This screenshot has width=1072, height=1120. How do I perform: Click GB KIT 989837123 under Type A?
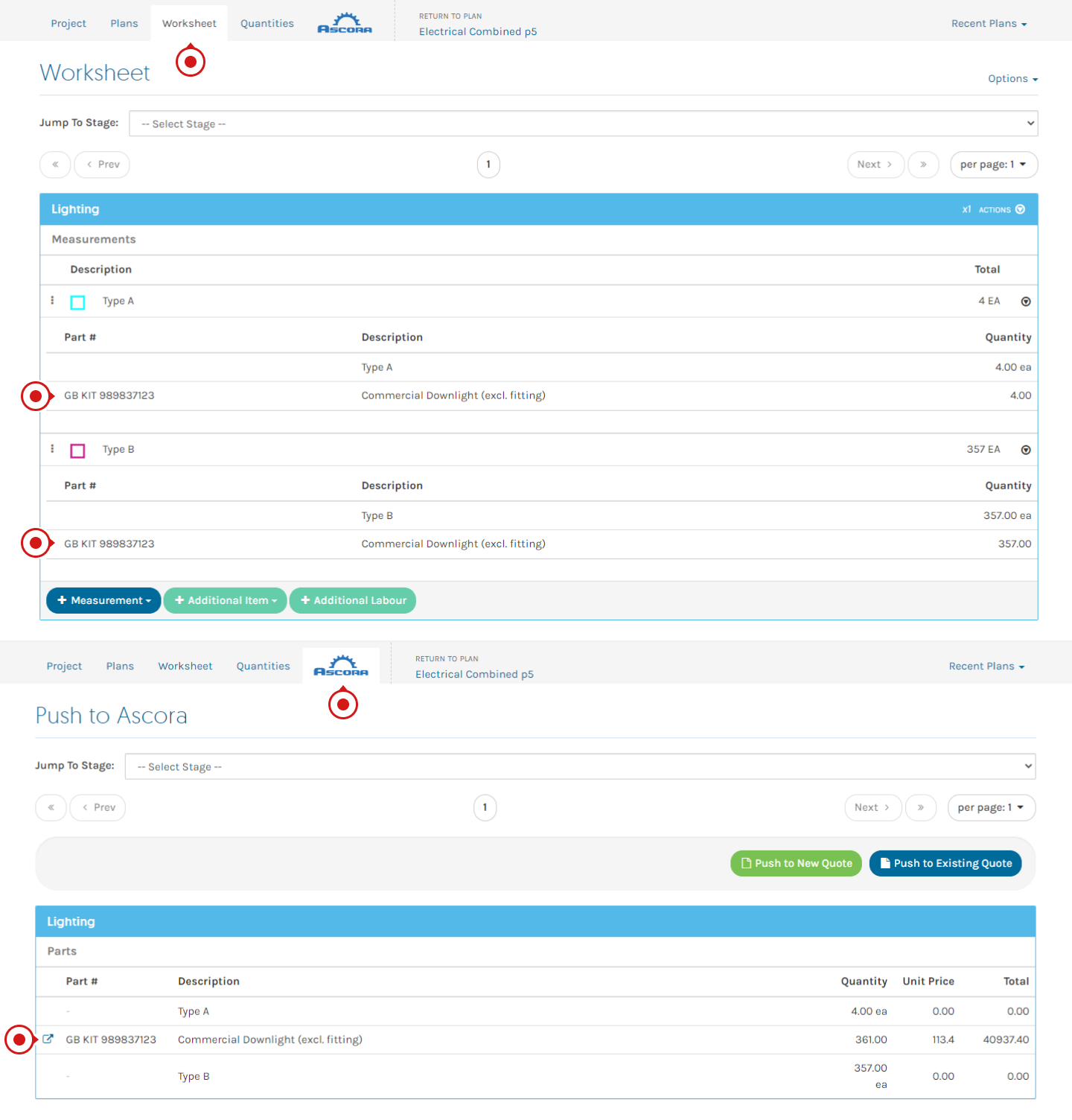click(x=109, y=395)
